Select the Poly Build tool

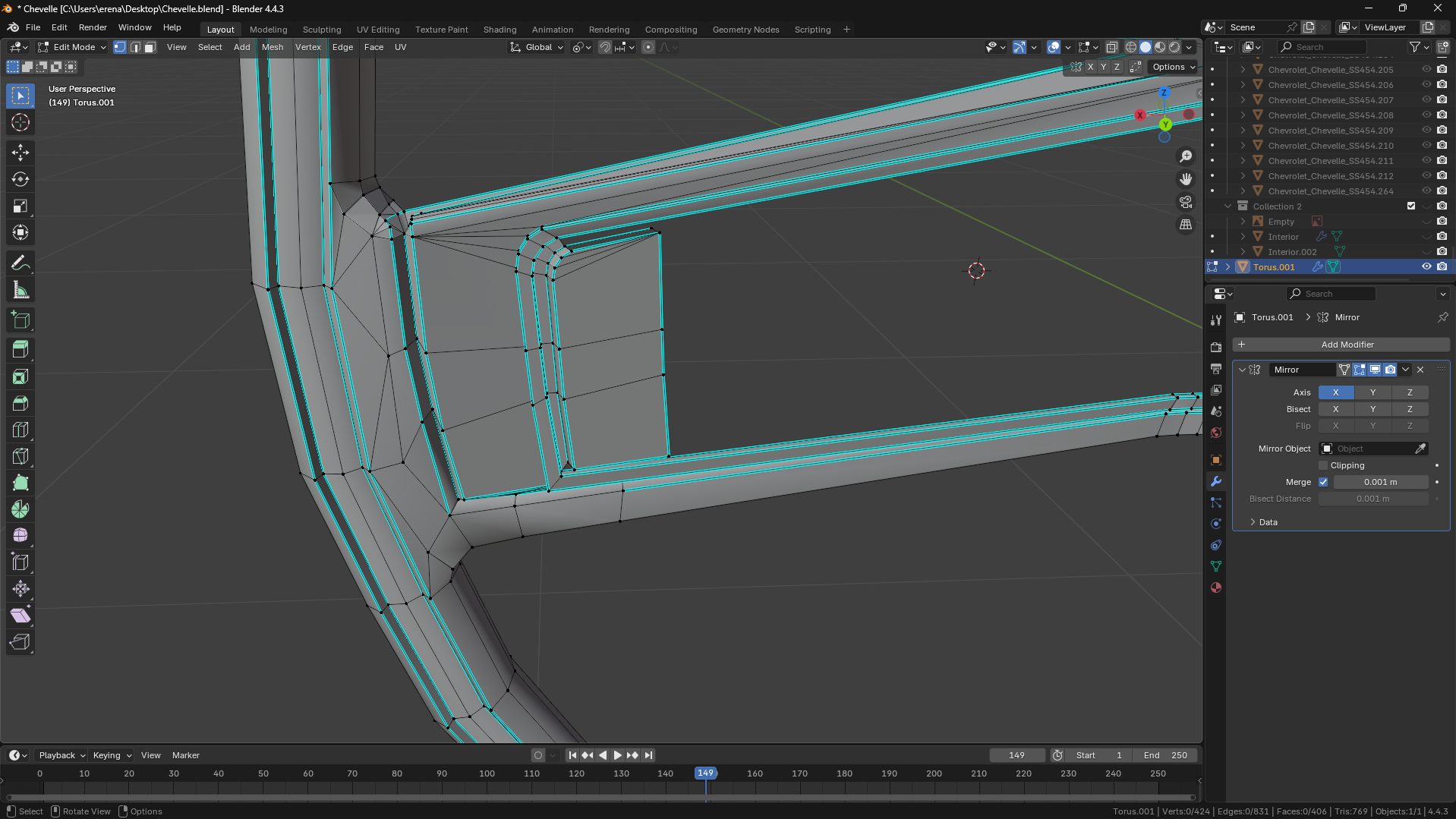tap(20, 483)
